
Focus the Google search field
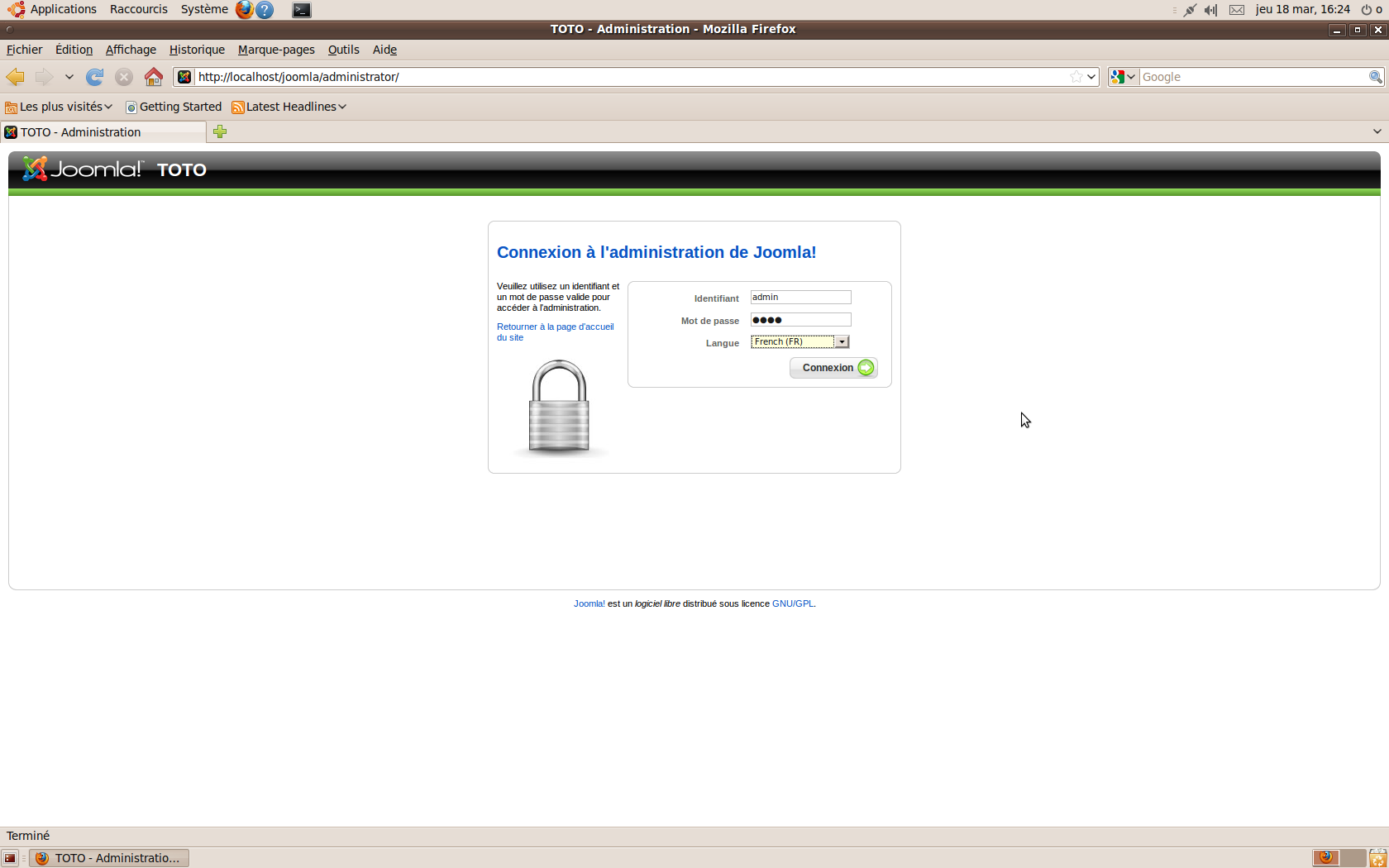click(x=1253, y=77)
